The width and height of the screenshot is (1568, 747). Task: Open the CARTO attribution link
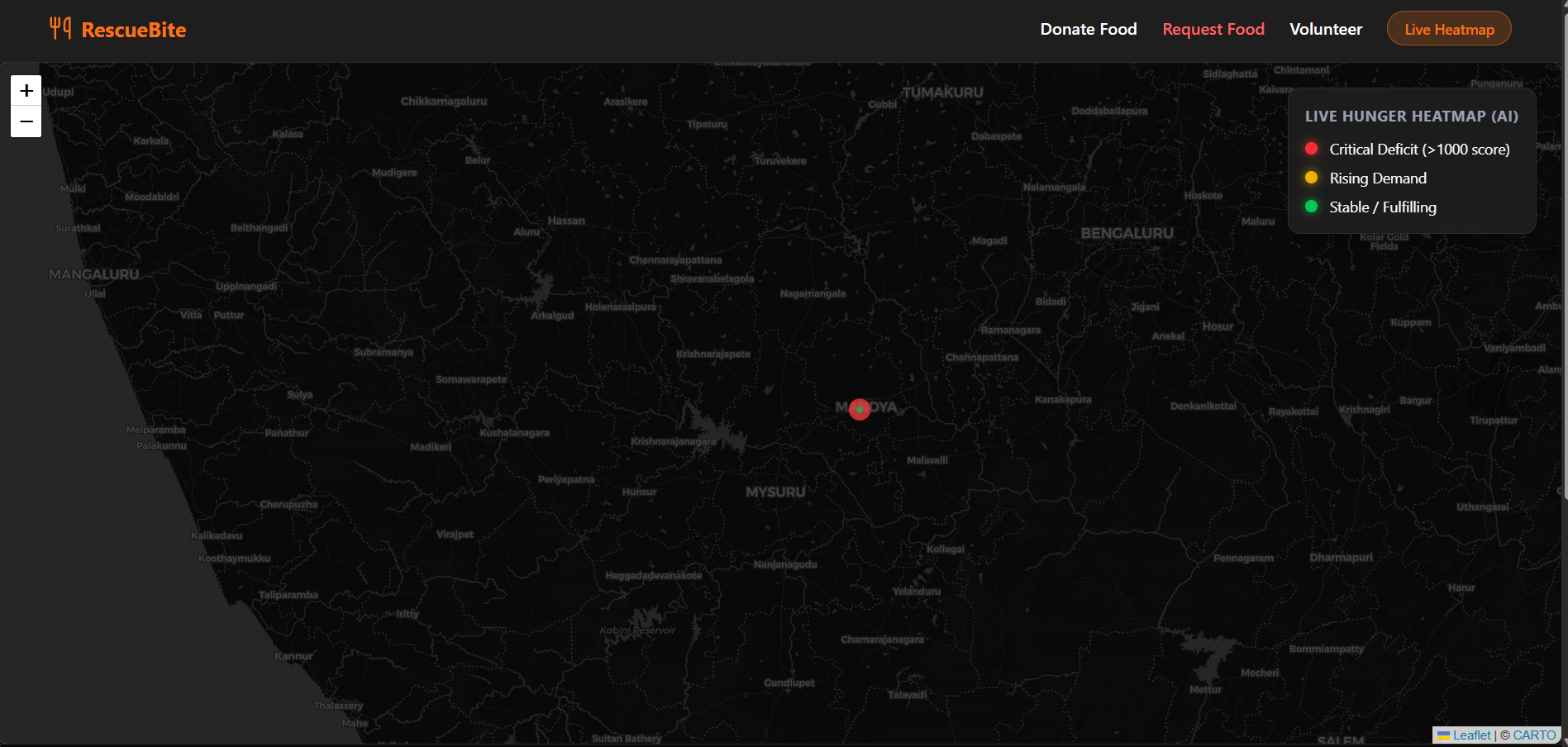click(1534, 735)
